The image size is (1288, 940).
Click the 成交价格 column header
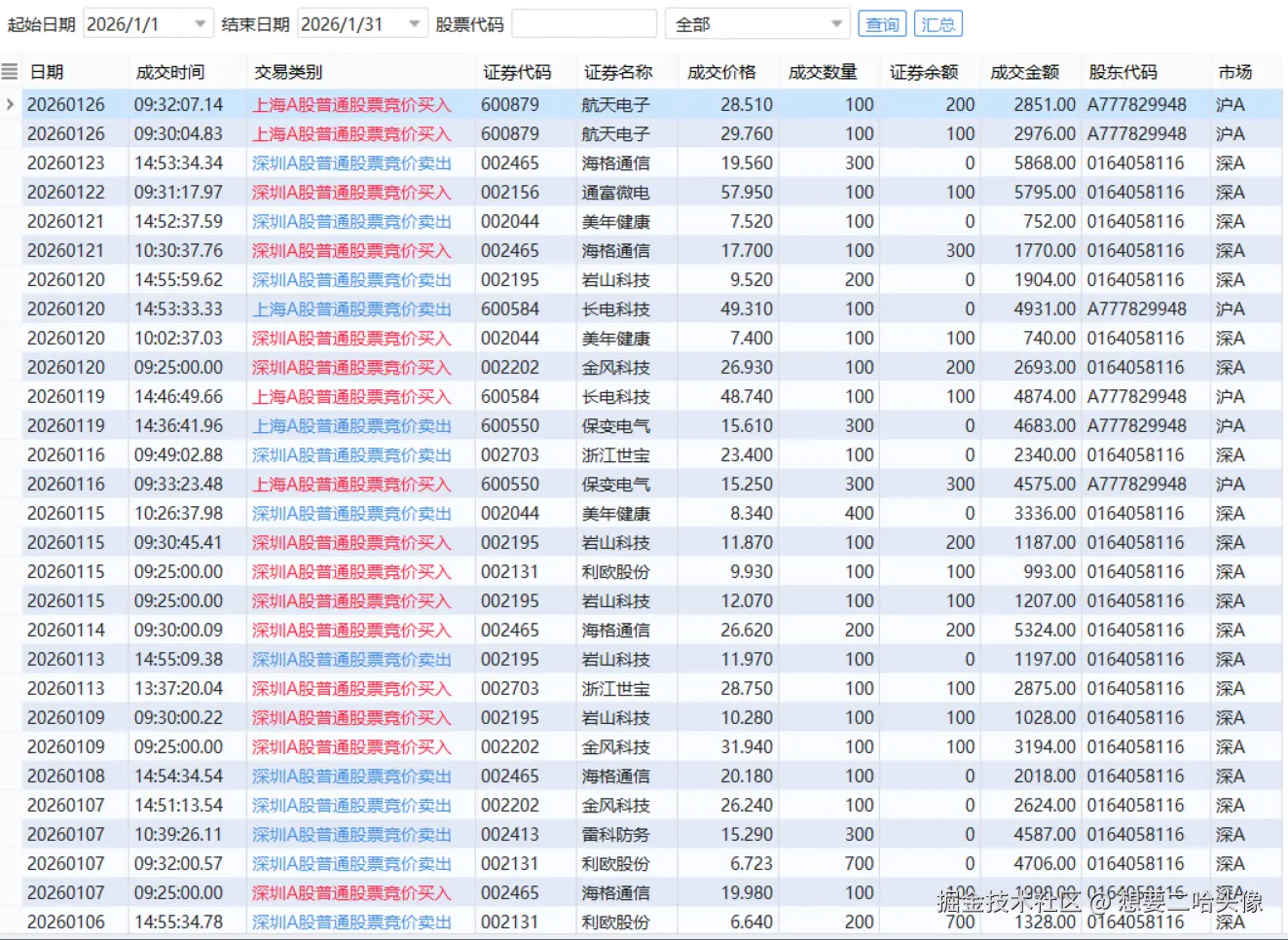coord(719,70)
